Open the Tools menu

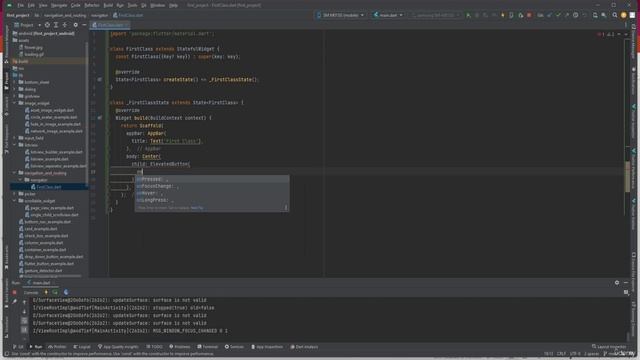132,5
